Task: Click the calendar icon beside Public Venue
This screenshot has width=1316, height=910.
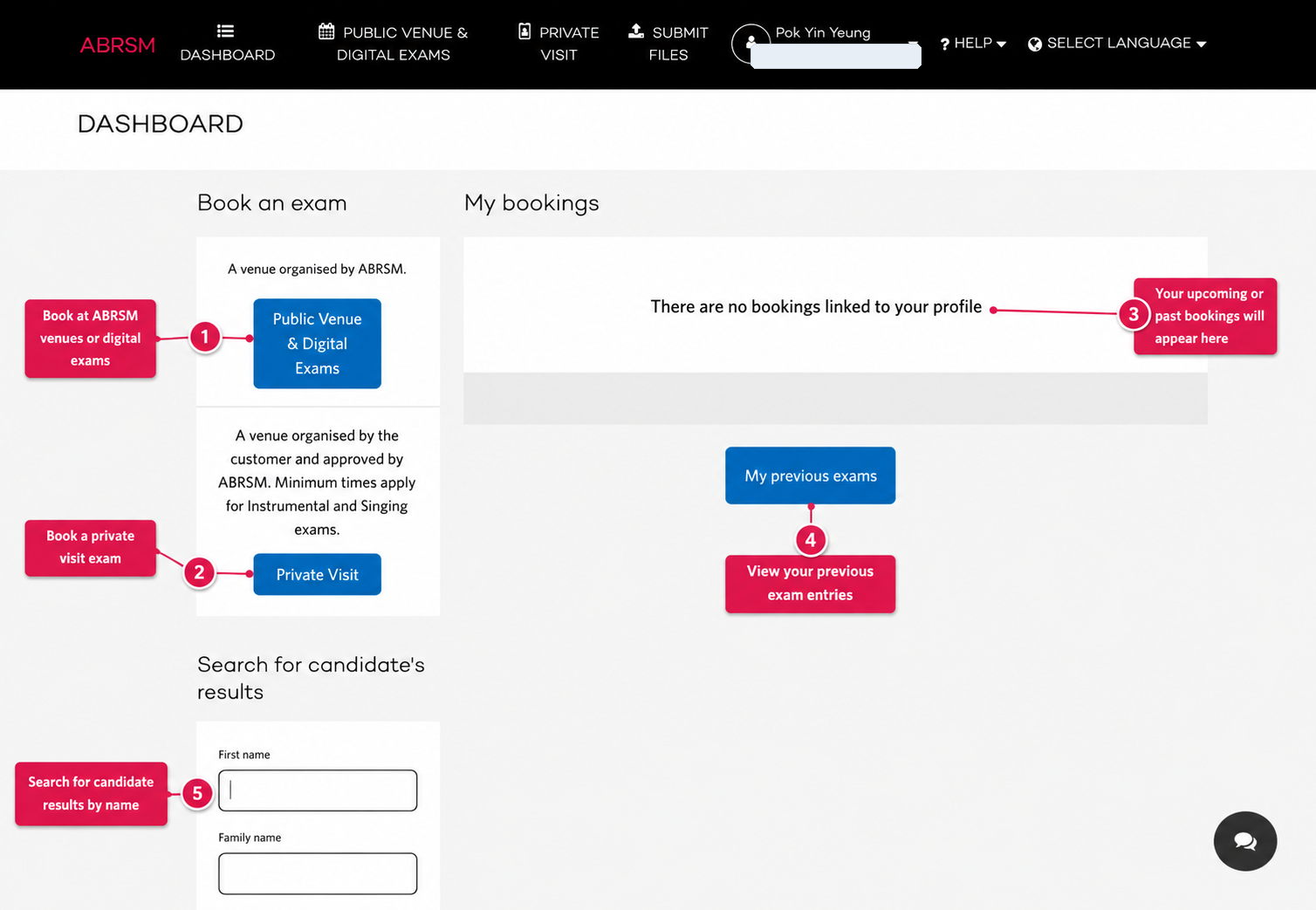Action: tap(326, 31)
